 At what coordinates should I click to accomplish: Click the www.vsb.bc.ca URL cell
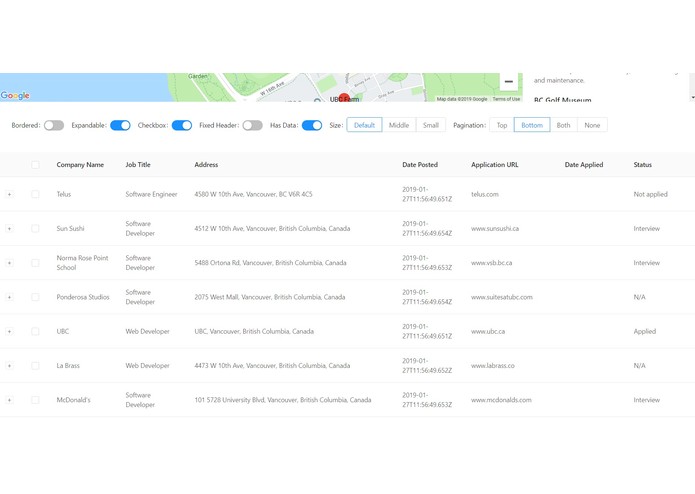[492, 263]
